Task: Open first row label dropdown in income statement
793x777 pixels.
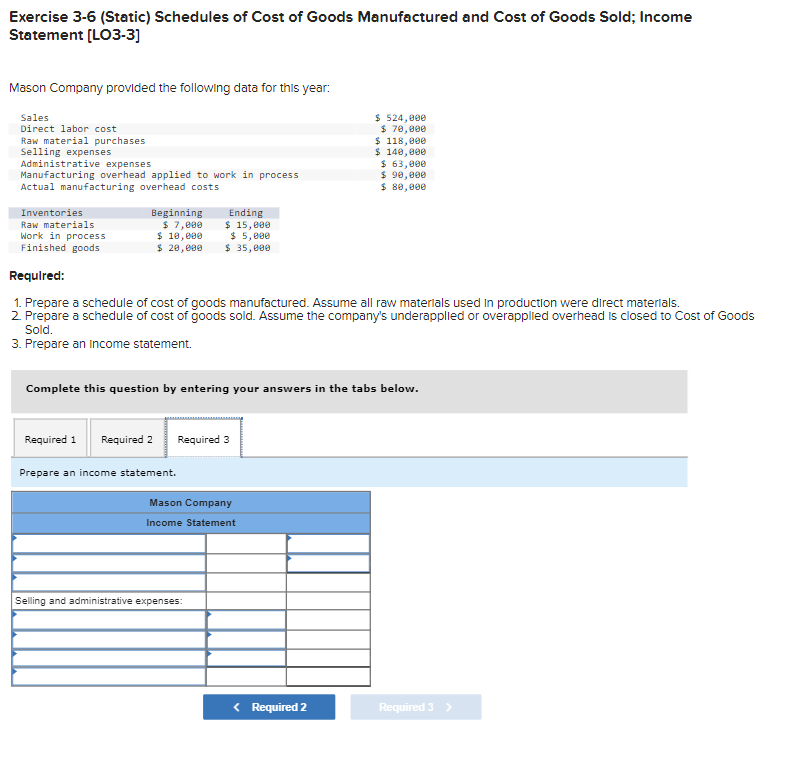Action: coord(109,544)
